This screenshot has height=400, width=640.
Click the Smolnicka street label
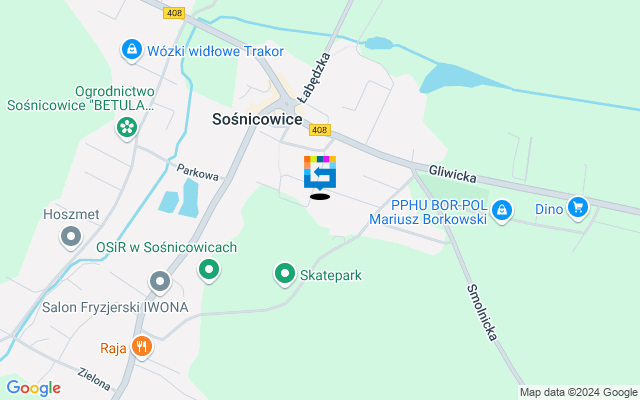click(482, 313)
